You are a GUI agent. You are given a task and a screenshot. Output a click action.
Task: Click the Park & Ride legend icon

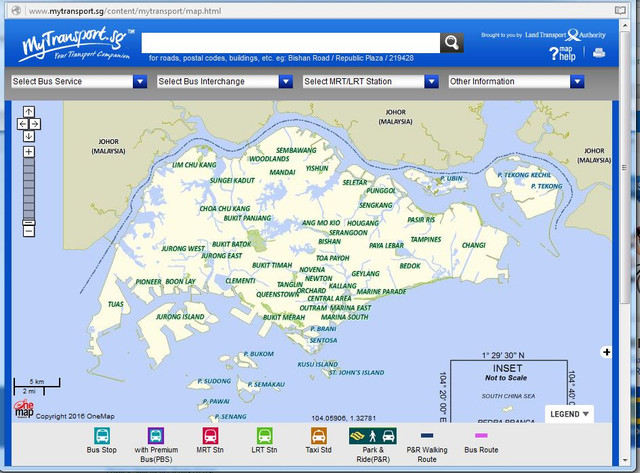(373, 436)
